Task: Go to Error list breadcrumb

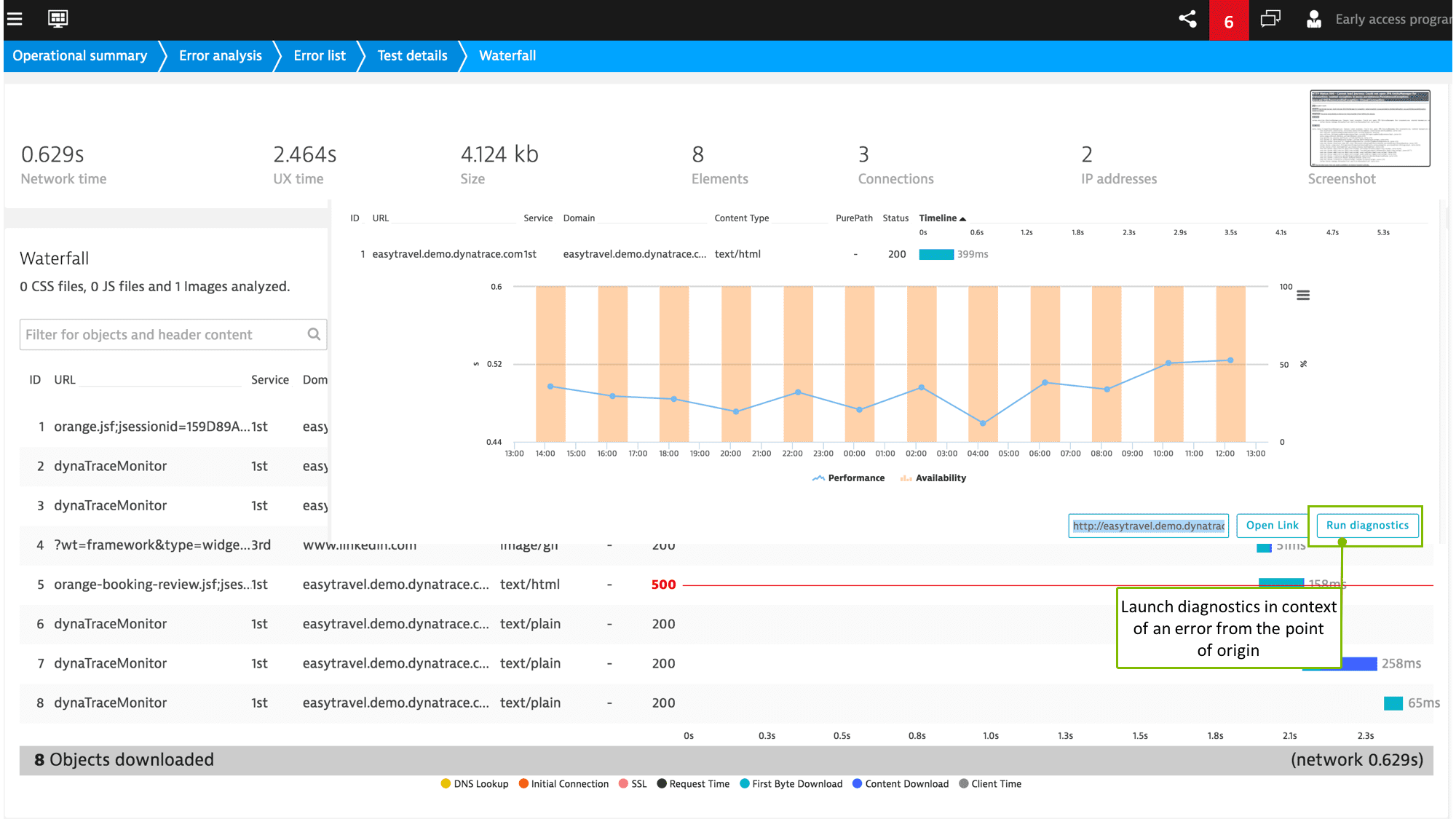Action: click(x=320, y=56)
